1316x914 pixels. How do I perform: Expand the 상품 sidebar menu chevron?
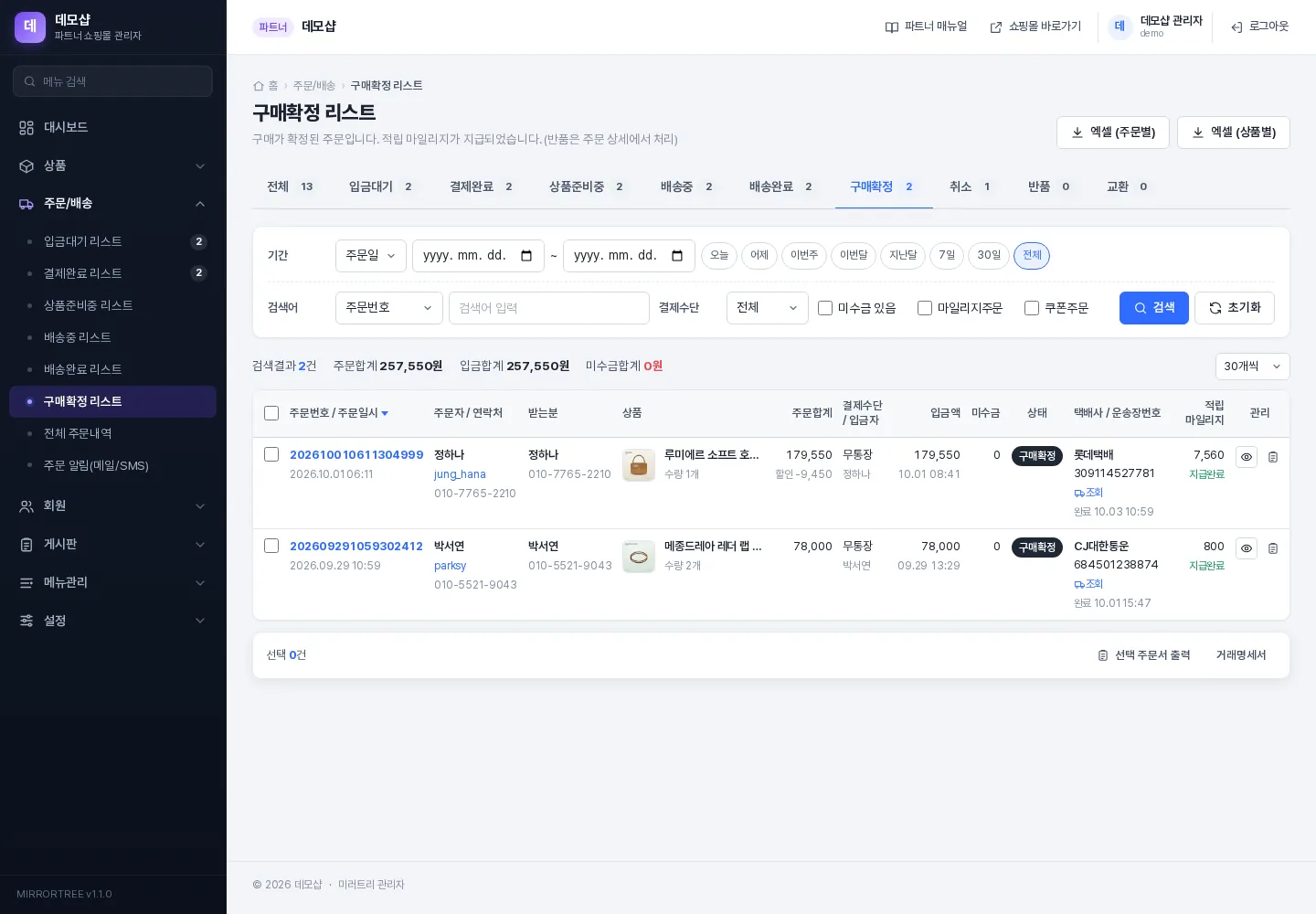pyautogui.click(x=200, y=166)
